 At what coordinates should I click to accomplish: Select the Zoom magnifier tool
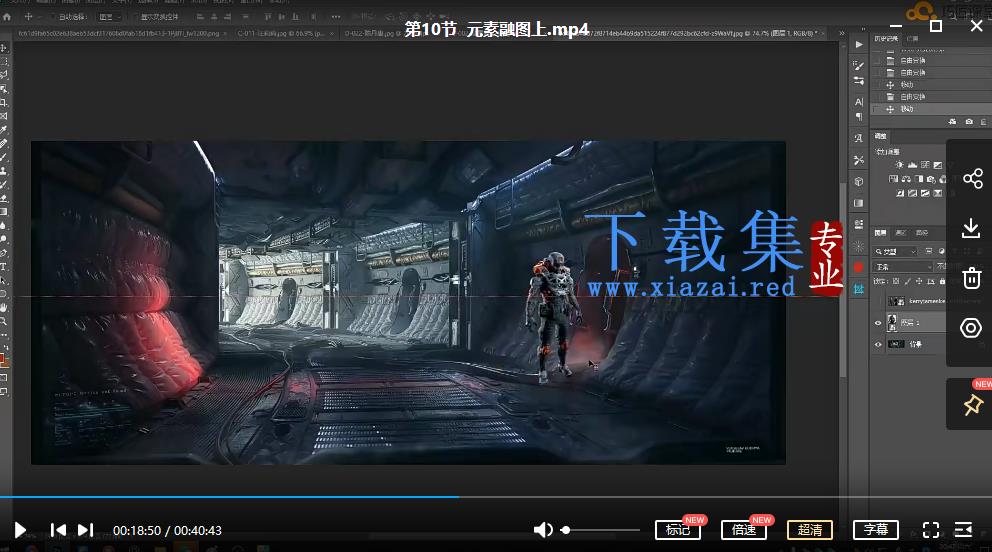(4, 321)
